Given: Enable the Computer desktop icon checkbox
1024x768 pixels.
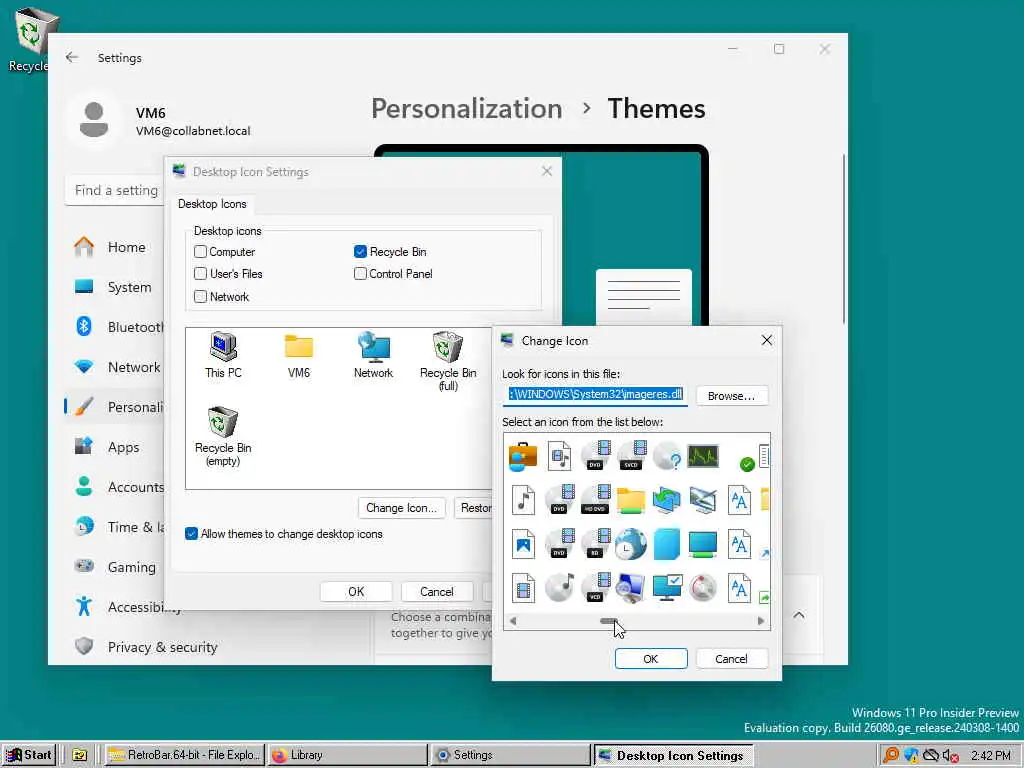Looking at the screenshot, I should coord(200,251).
